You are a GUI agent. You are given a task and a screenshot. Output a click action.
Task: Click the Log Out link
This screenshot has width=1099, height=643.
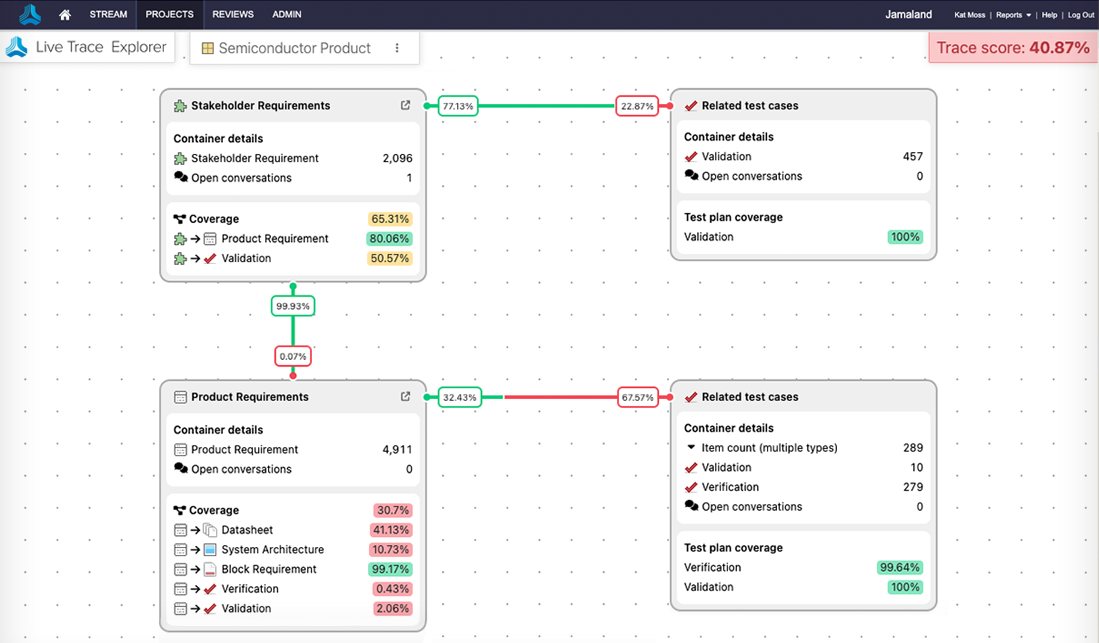tap(1080, 15)
